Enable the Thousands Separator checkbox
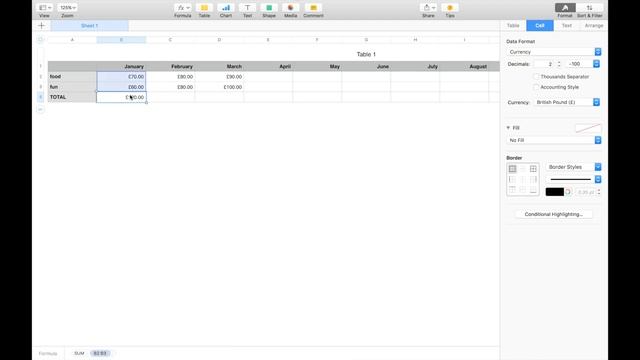This screenshot has height=360, width=640. click(x=536, y=77)
